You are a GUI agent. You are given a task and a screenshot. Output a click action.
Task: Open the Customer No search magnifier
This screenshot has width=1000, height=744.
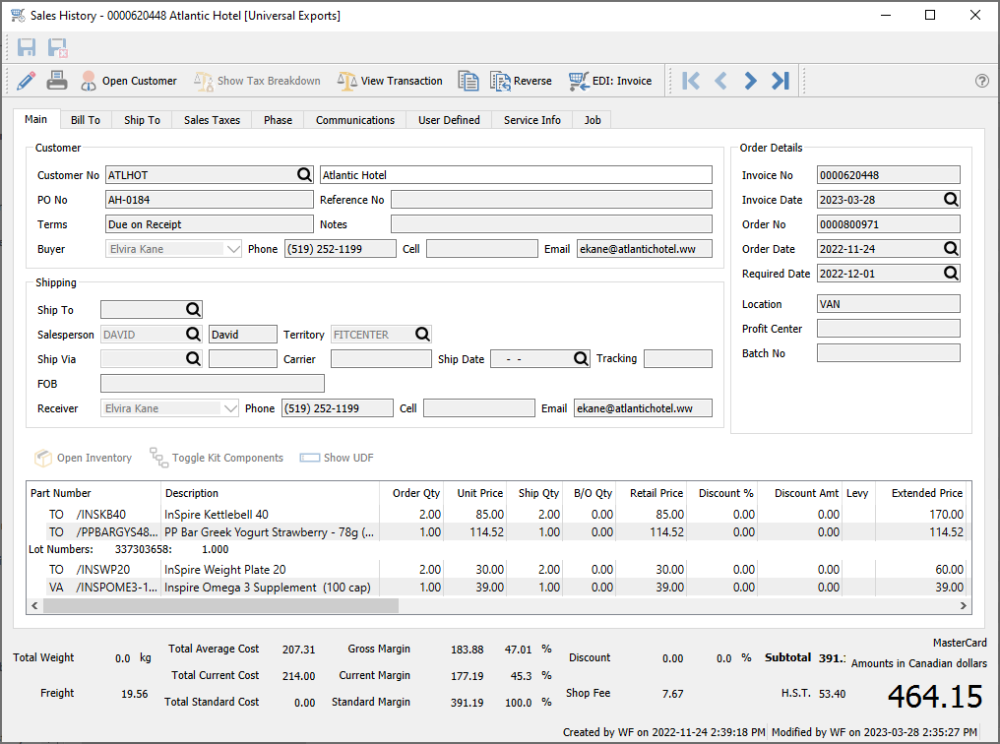pyautogui.click(x=303, y=174)
